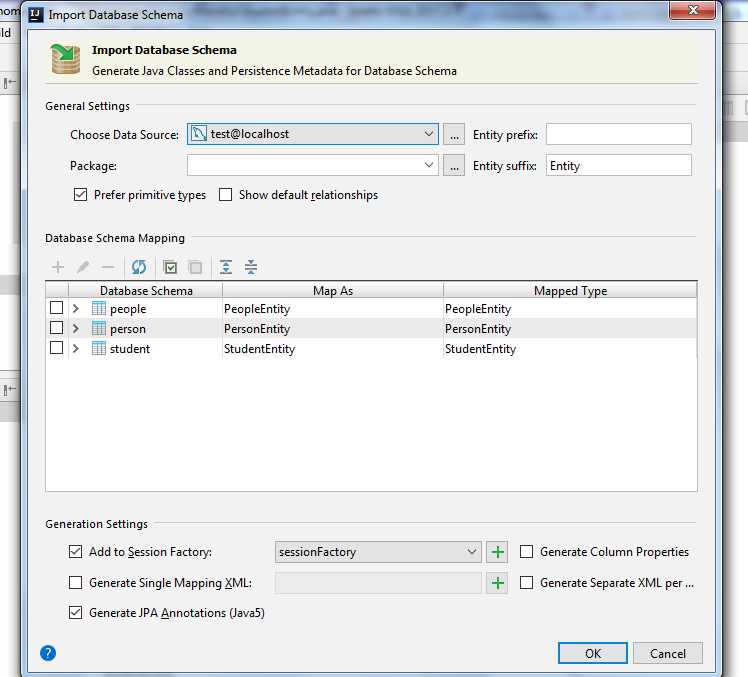Click the remove minus icon in toolbar
748x677 pixels.
108,267
